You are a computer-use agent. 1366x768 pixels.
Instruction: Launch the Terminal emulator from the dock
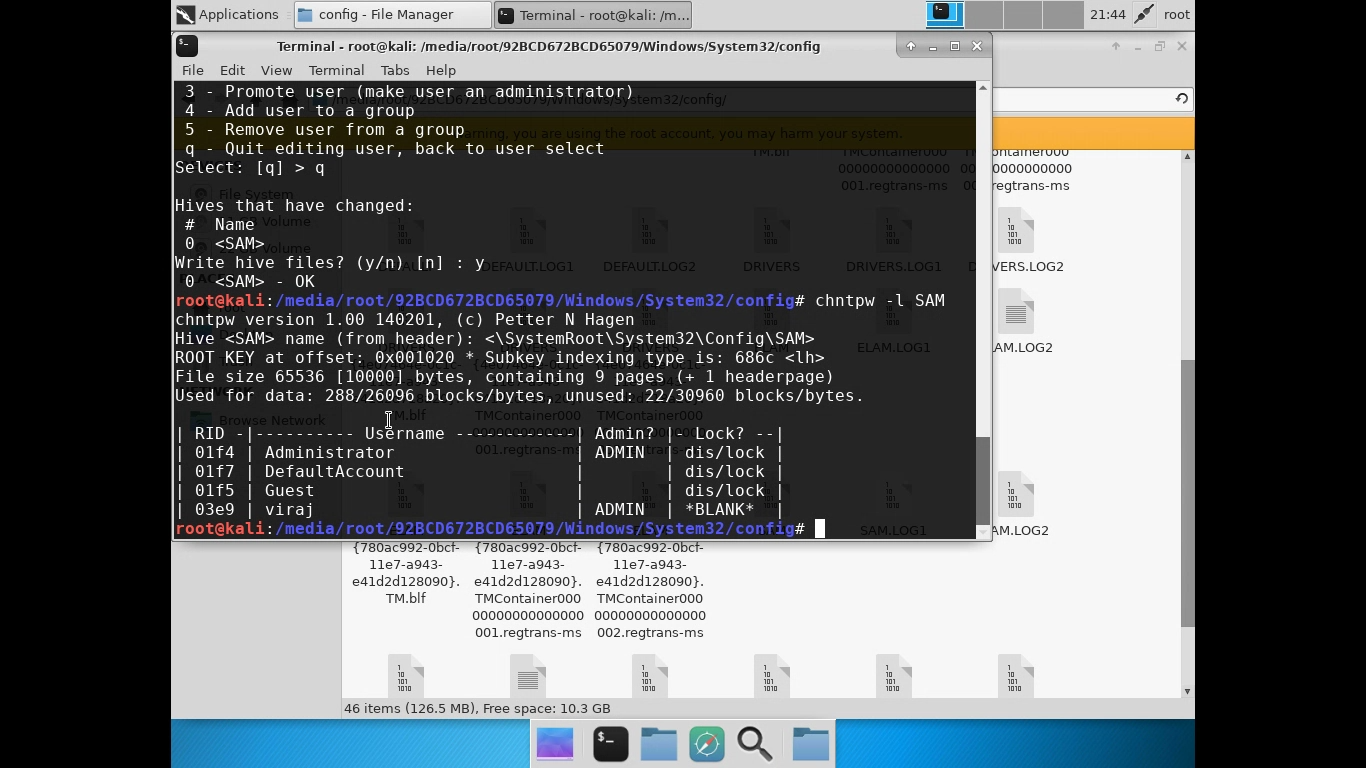[610, 744]
